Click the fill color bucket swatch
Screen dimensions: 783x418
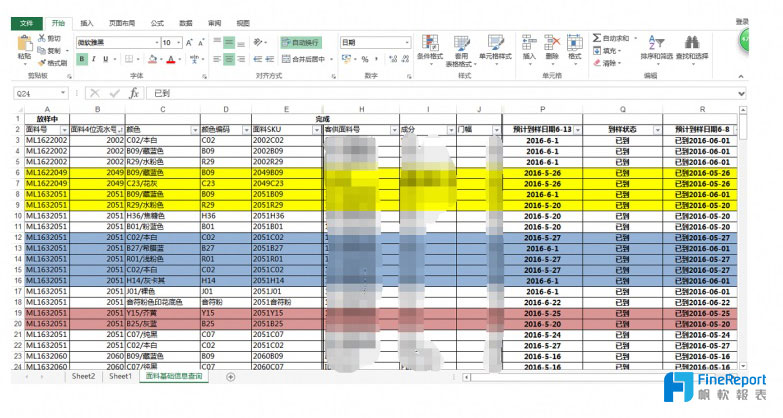coord(153,59)
